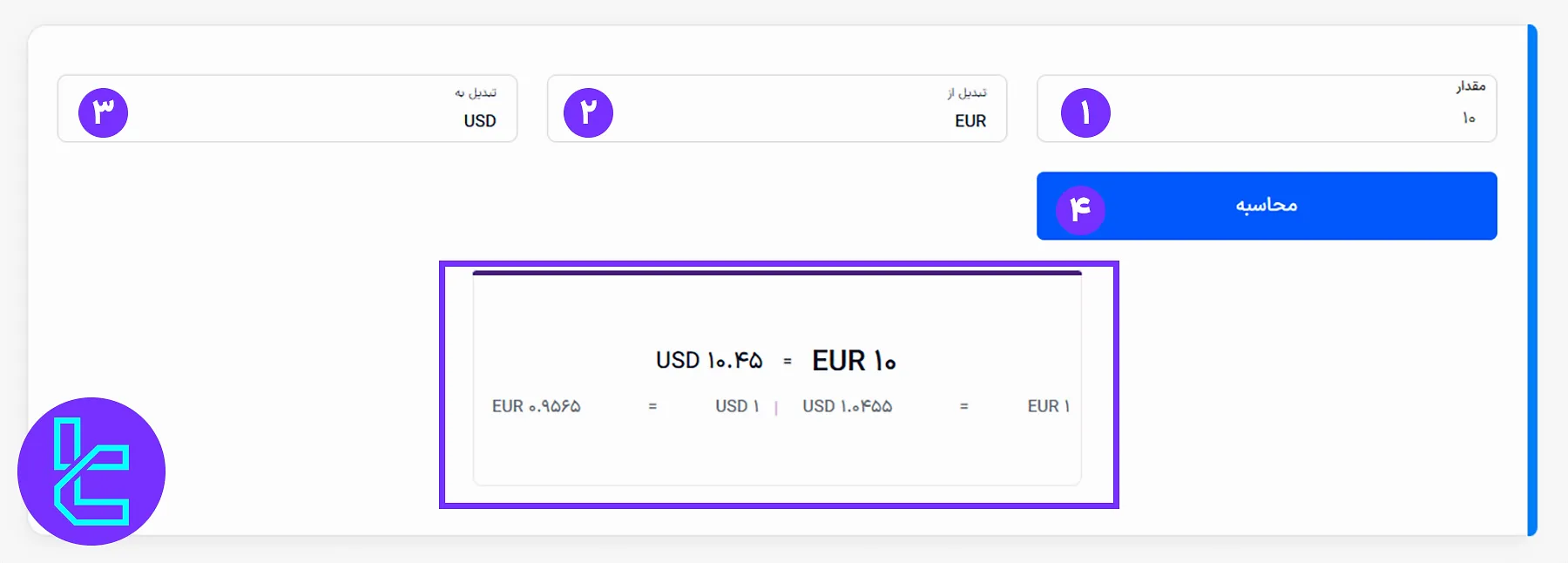This screenshot has height=563, width=1568.
Task: Click the EUR 1 rate label
Action: point(1048,407)
